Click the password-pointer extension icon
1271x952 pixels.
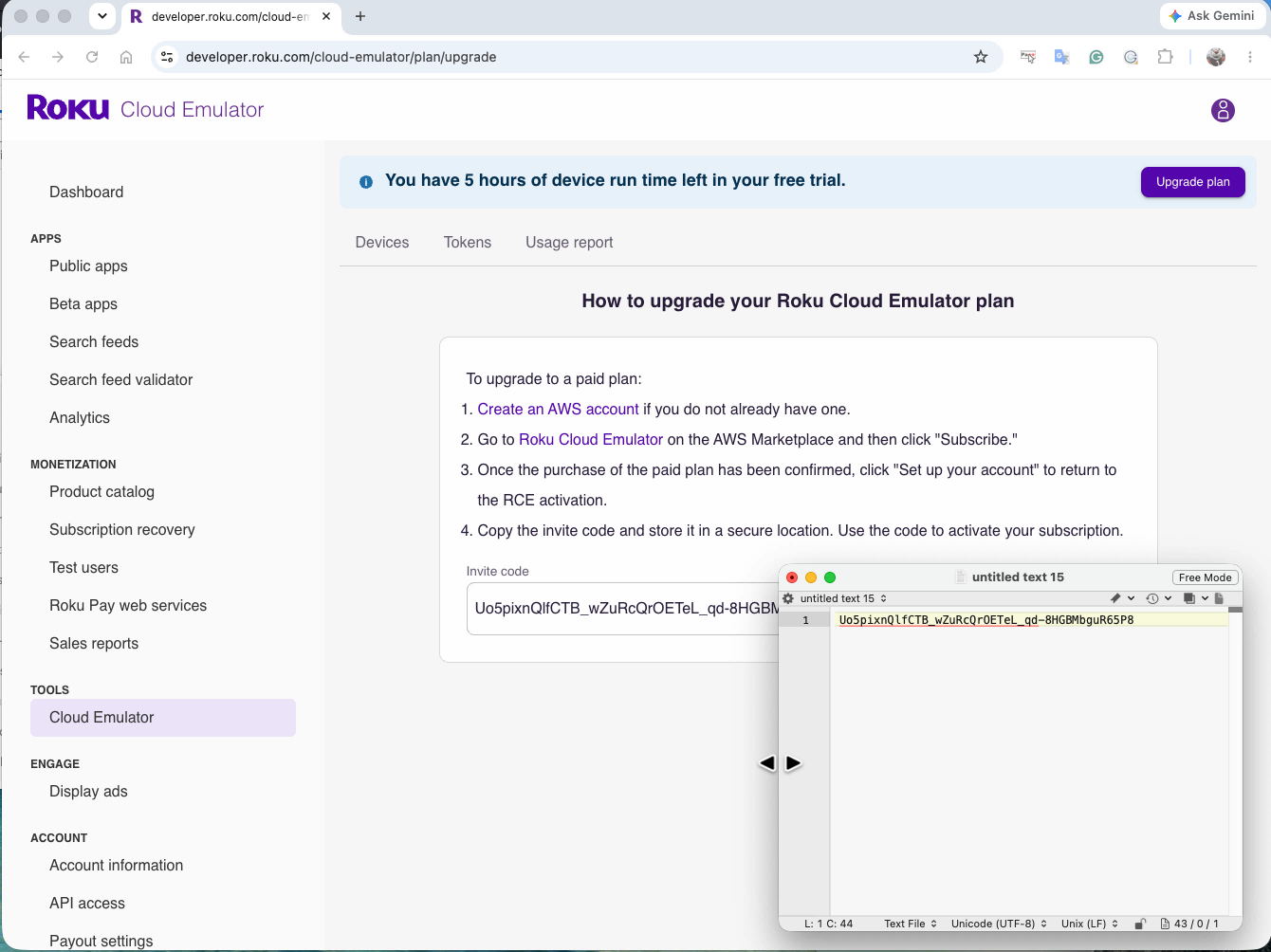click(x=1027, y=57)
